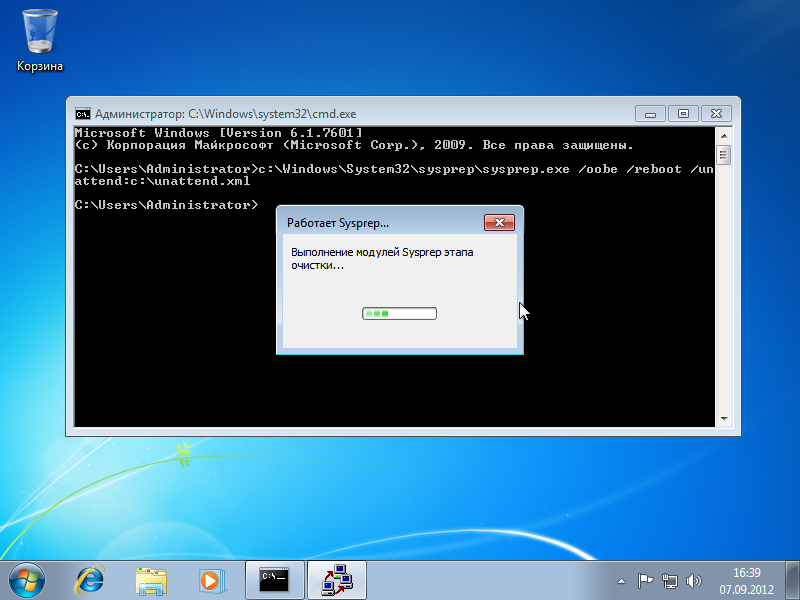Screen dimensions: 800x600
Task: Open the volume speaker tray icon
Action: point(694,581)
